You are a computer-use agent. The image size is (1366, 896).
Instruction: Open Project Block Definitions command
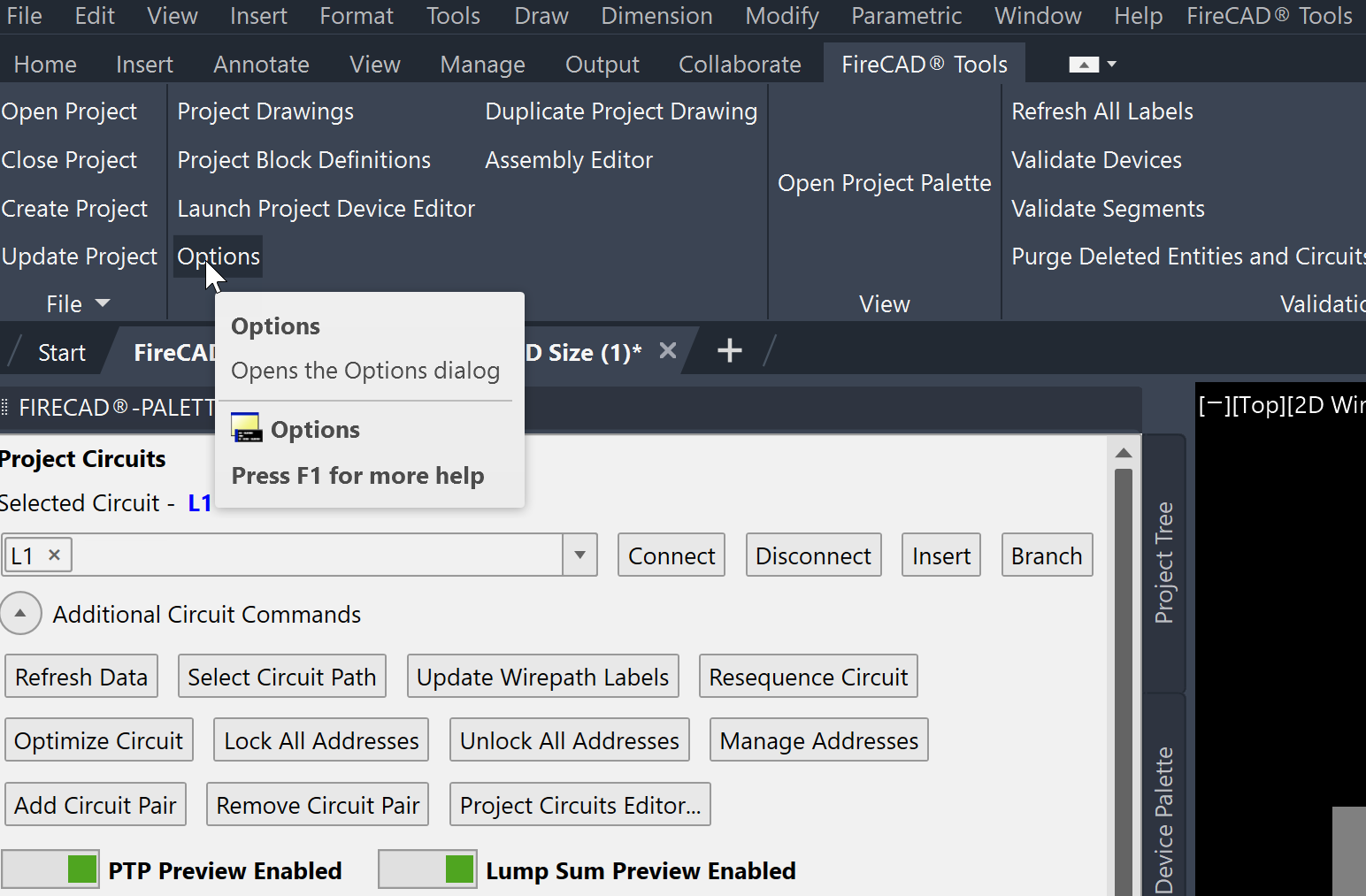(x=303, y=160)
